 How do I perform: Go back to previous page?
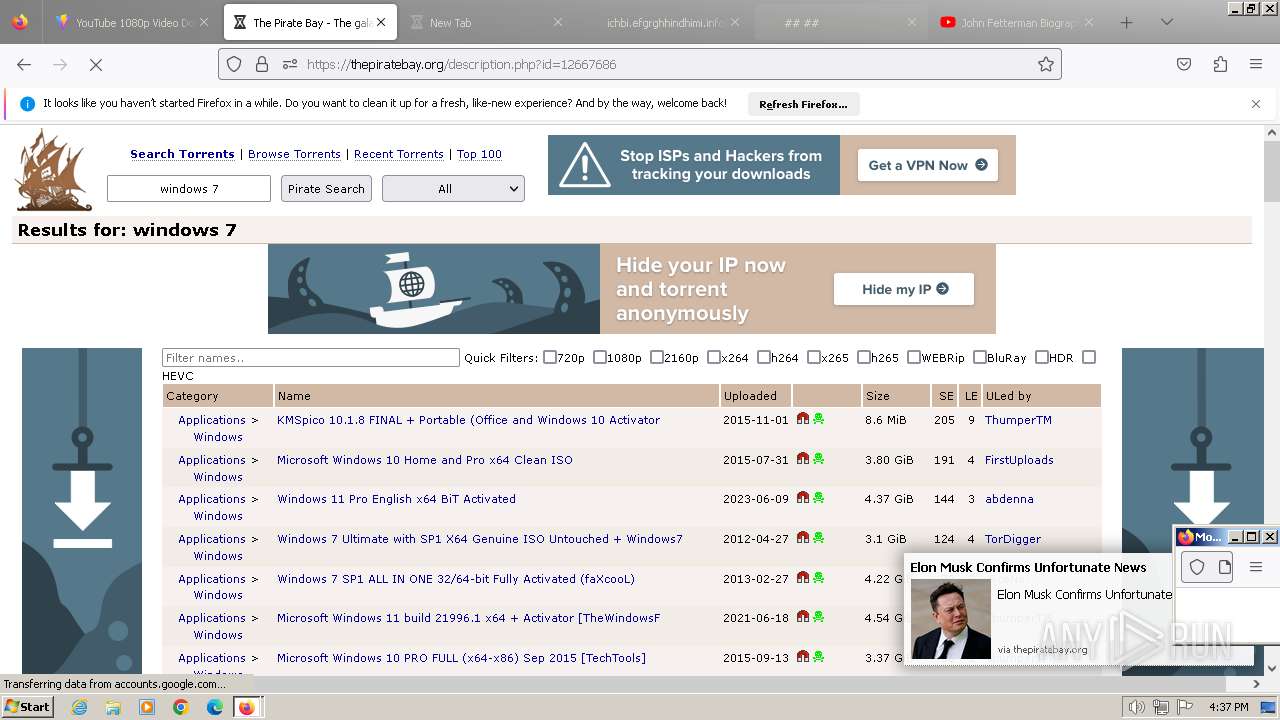point(24,64)
